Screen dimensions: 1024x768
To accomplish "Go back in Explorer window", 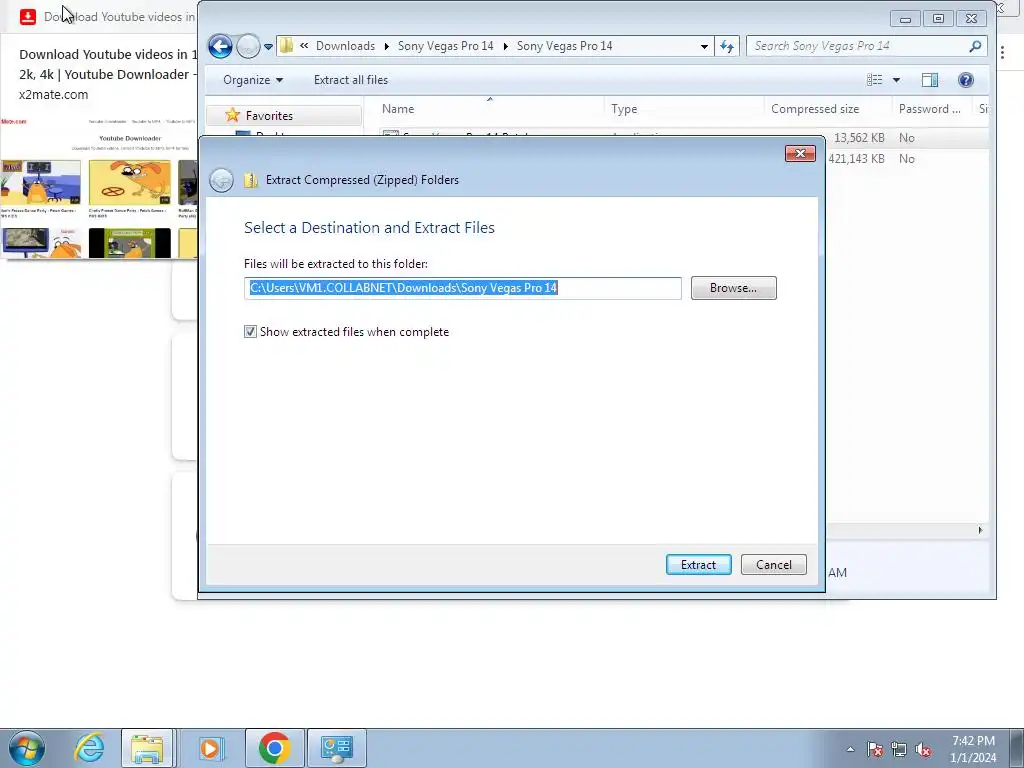I will (x=220, y=46).
